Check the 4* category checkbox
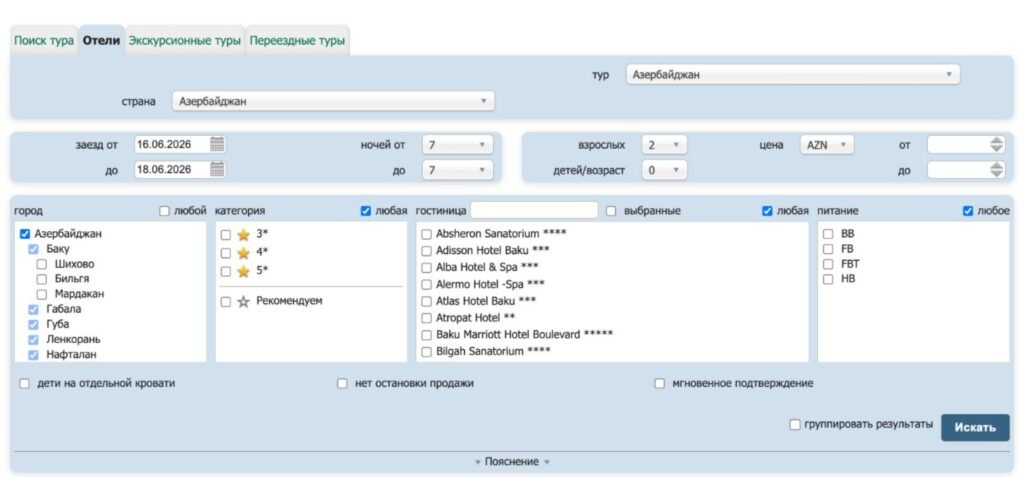Viewport: 1024px width, 477px height. point(226,253)
